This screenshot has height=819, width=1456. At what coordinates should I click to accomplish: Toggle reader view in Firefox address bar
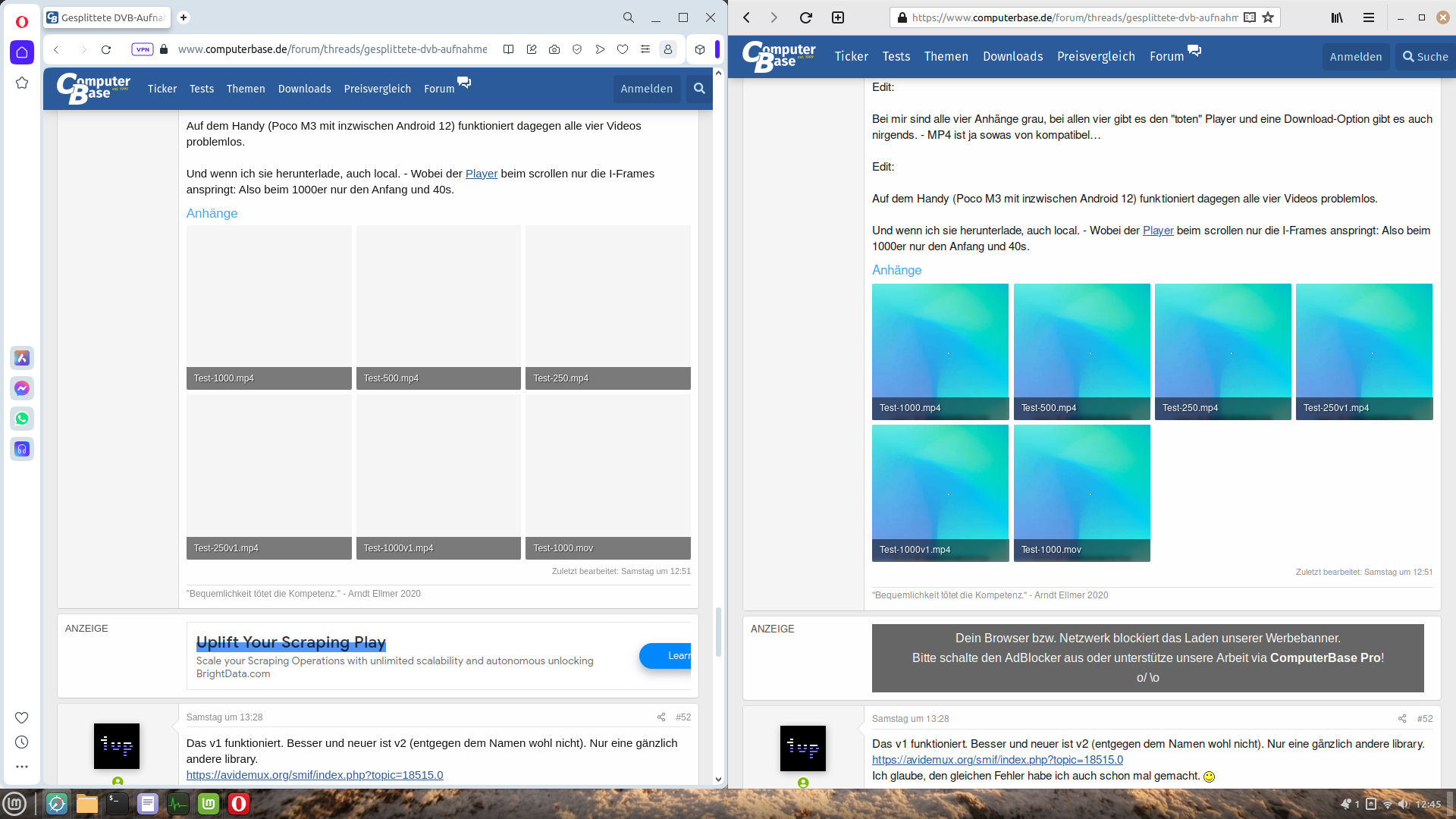[1250, 17]
